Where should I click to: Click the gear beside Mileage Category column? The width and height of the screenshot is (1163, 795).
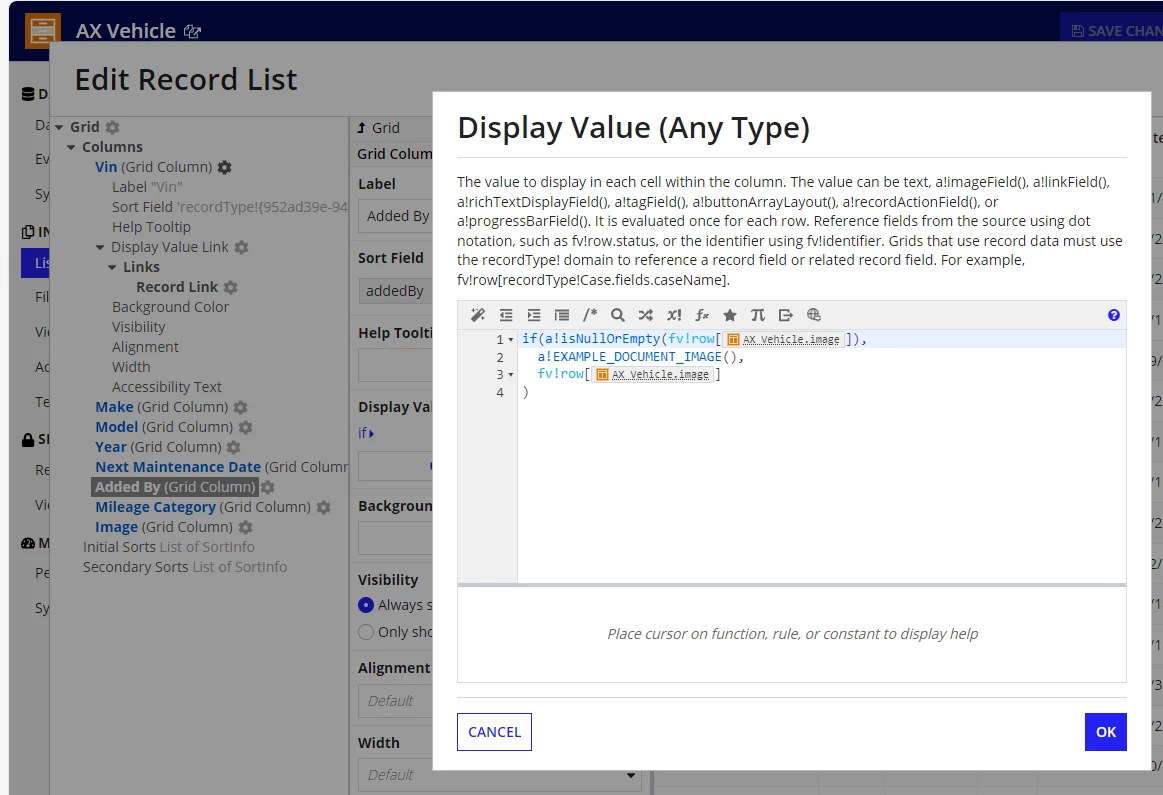[323, 507]
